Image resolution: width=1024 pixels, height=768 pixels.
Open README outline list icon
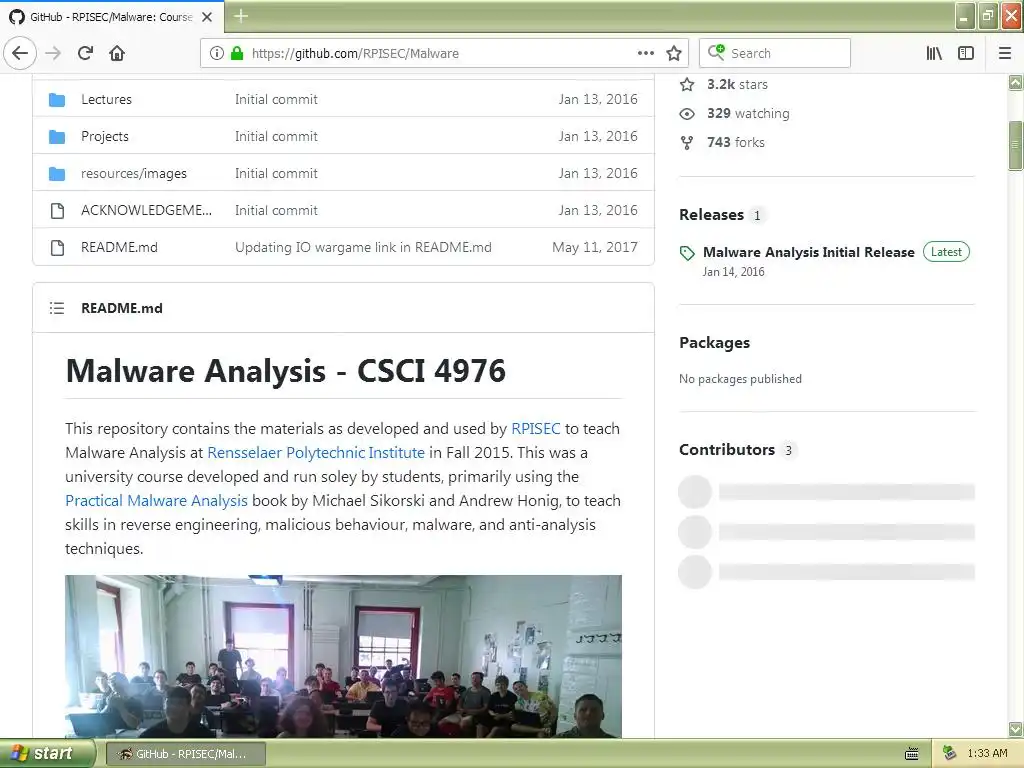[57, 308]
